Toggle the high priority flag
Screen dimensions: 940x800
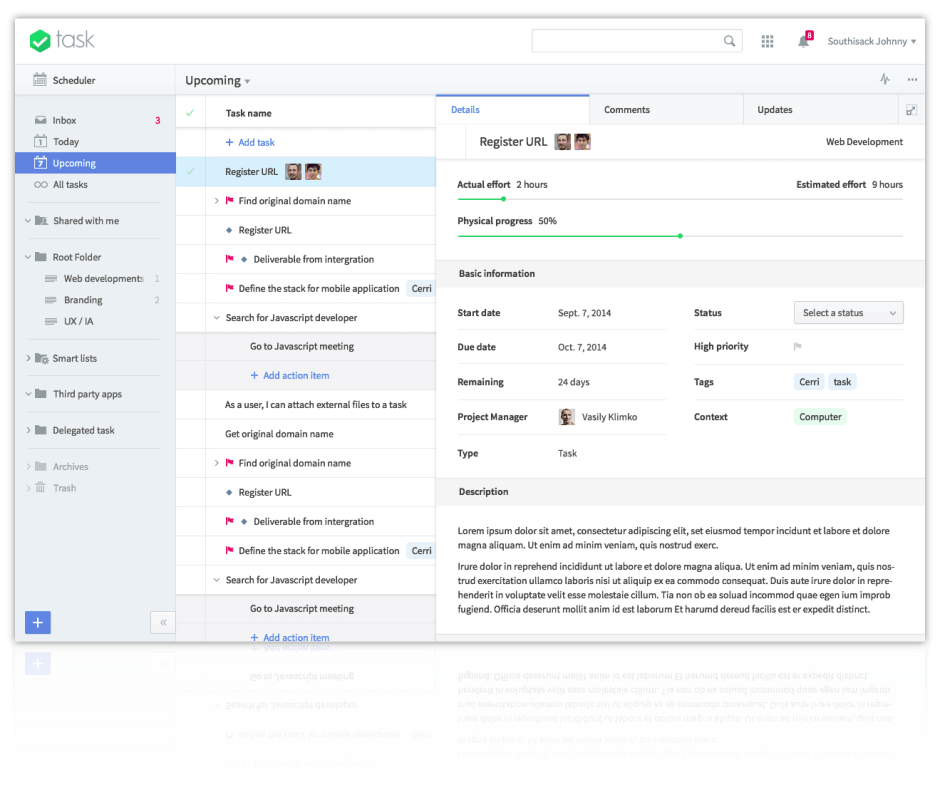point(797,346)
